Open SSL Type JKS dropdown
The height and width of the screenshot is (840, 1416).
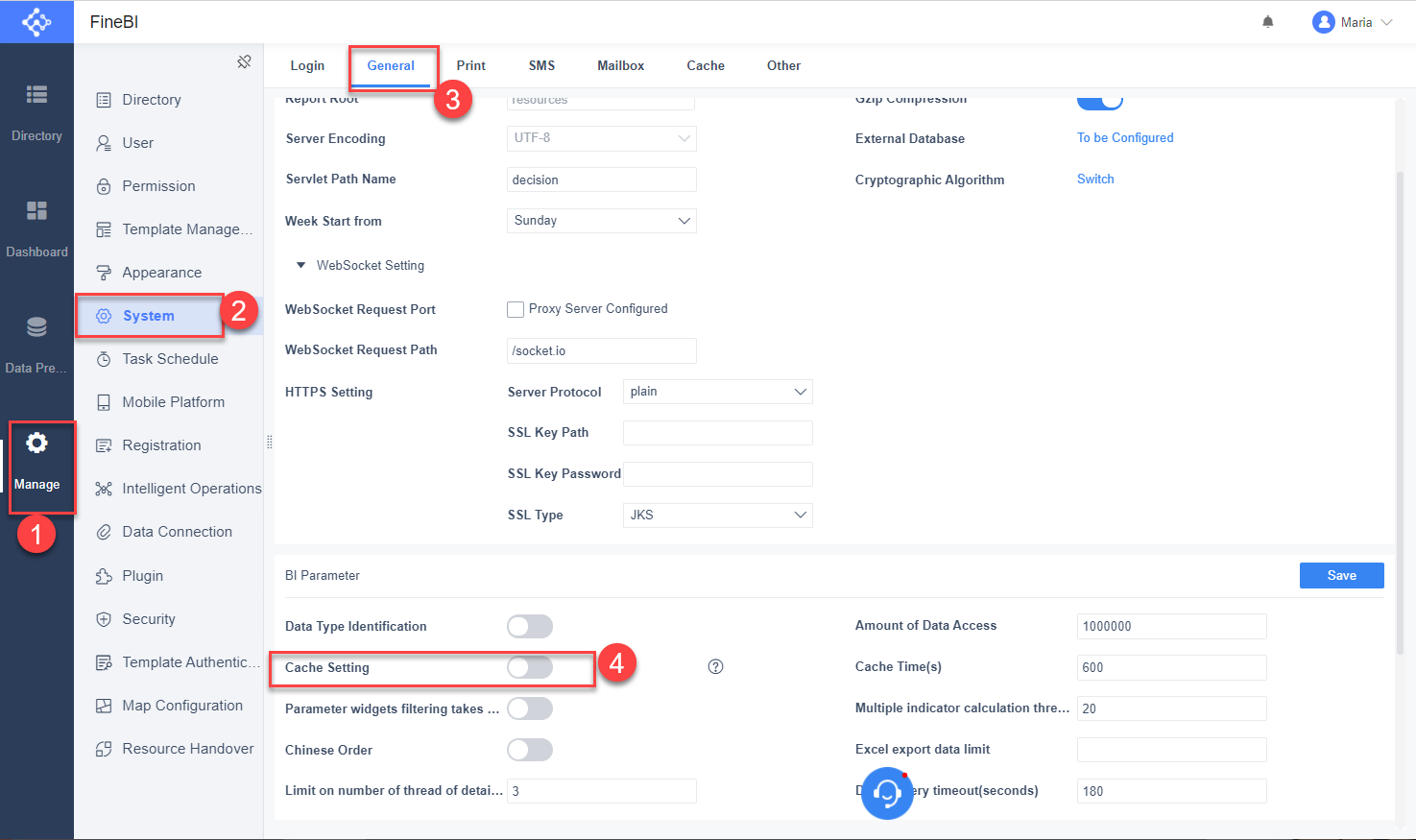click(718, 516)
